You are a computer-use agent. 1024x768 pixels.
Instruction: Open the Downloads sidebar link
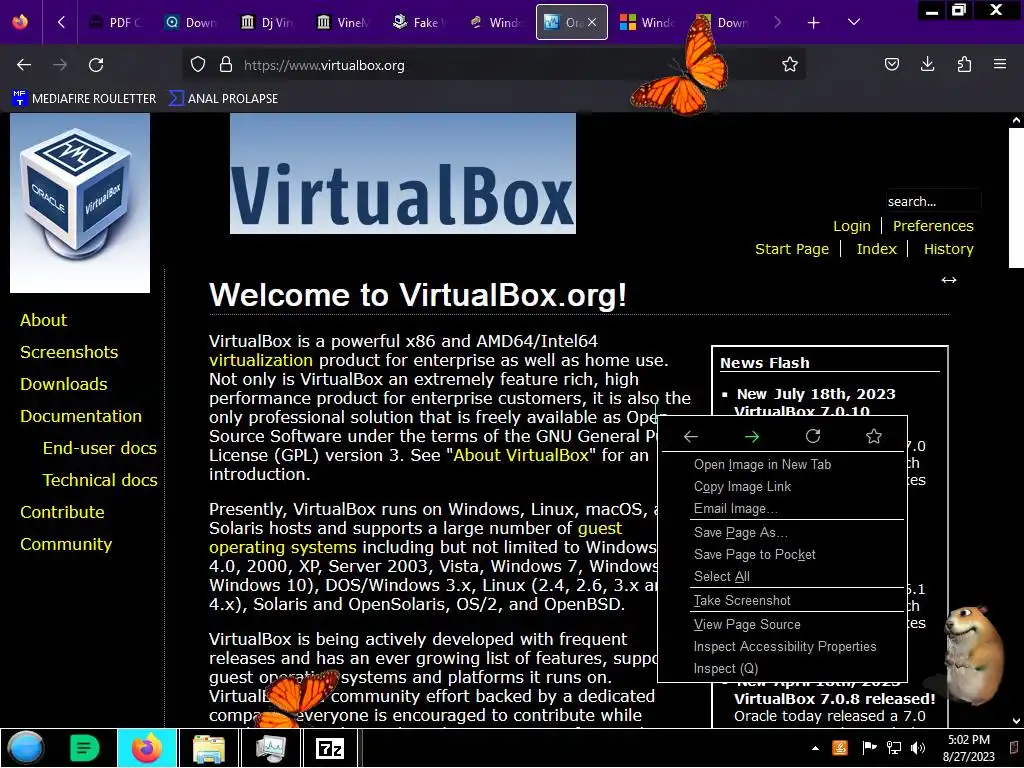pyautogui.click(x=64, y=384)
